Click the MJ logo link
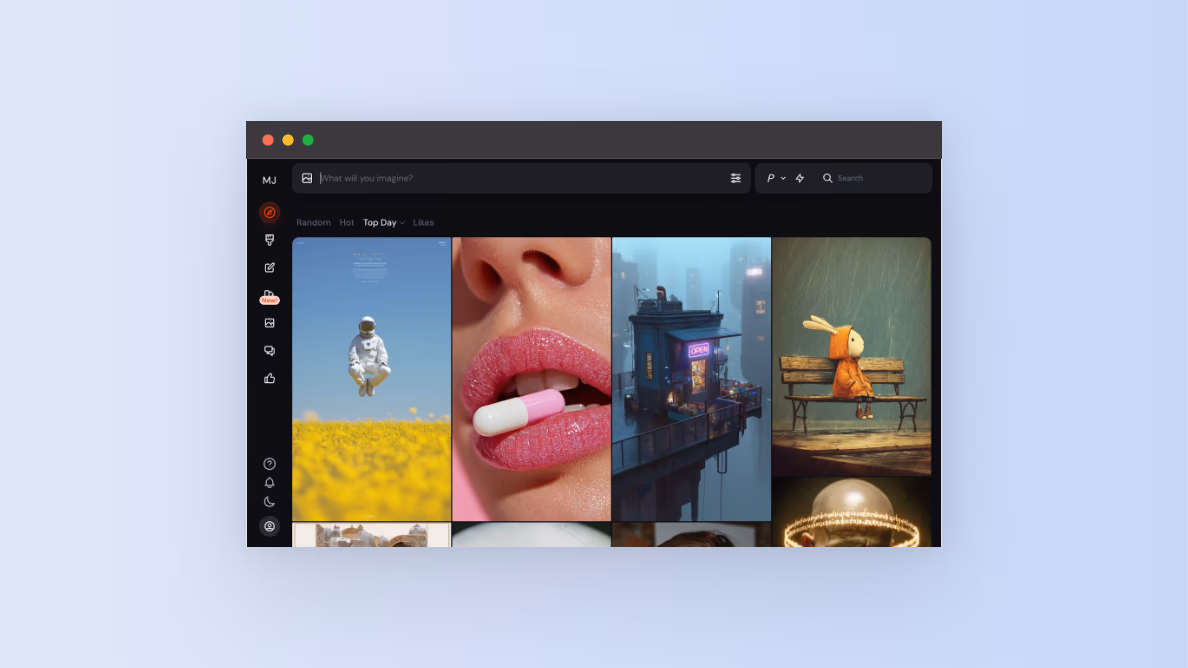This screenshot has width=1188, height=668. coord(269,181)
